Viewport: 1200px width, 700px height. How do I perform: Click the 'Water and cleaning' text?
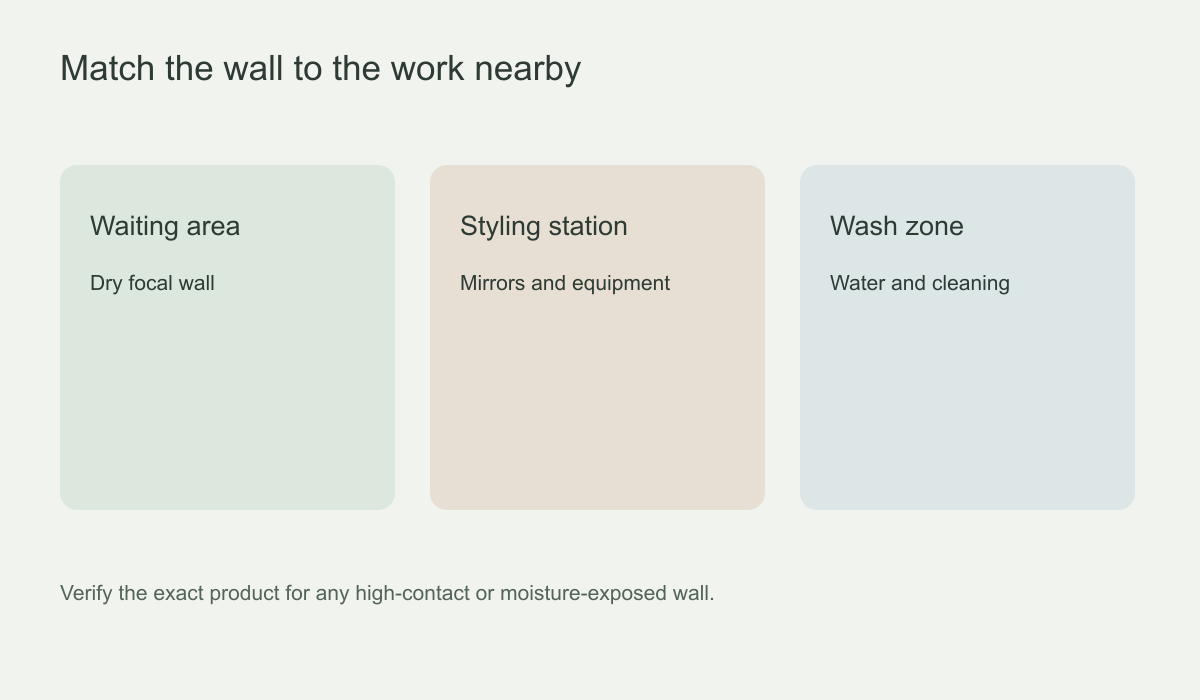(920, 283)
